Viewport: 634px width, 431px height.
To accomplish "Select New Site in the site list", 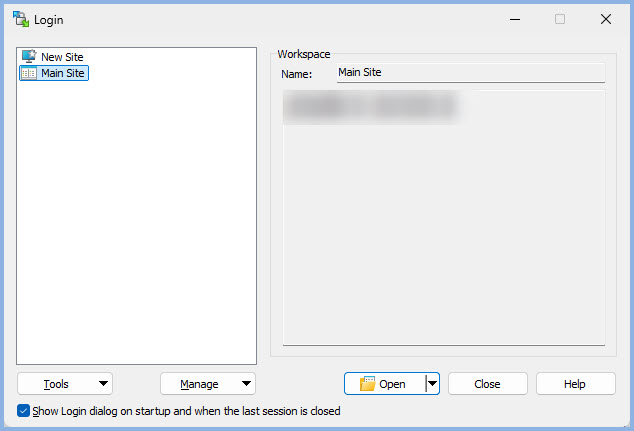I will point(62,57).
